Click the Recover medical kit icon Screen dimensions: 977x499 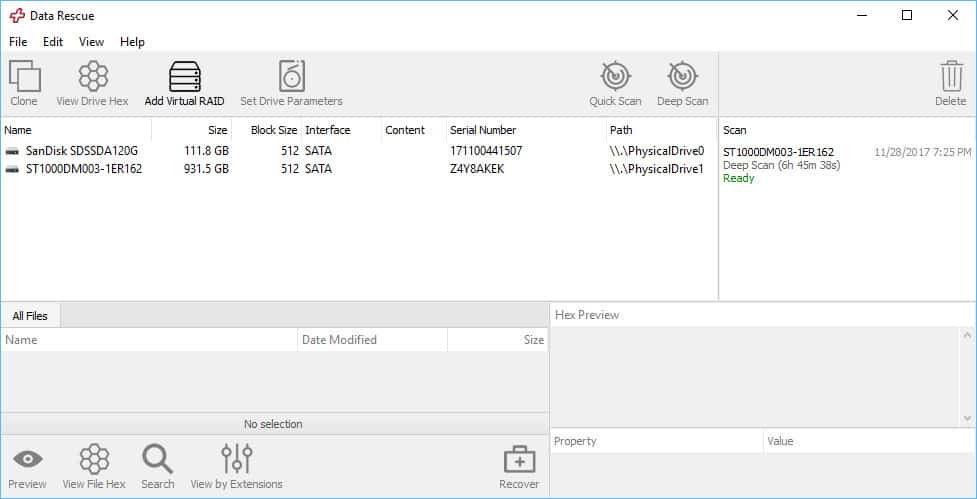point(519,460)
